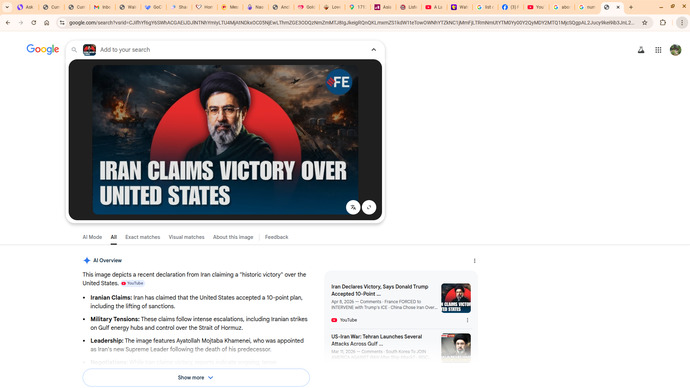
Task: Click the small image thumbnail in search box
Action: tap(89, 50)
